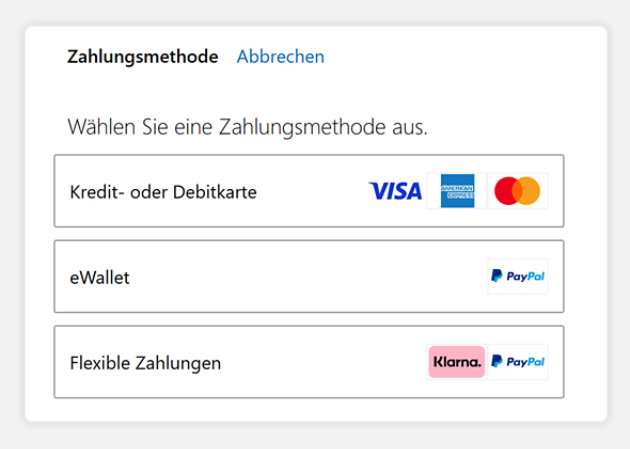Click the Zahlungsmethode heading

[142, 57]
